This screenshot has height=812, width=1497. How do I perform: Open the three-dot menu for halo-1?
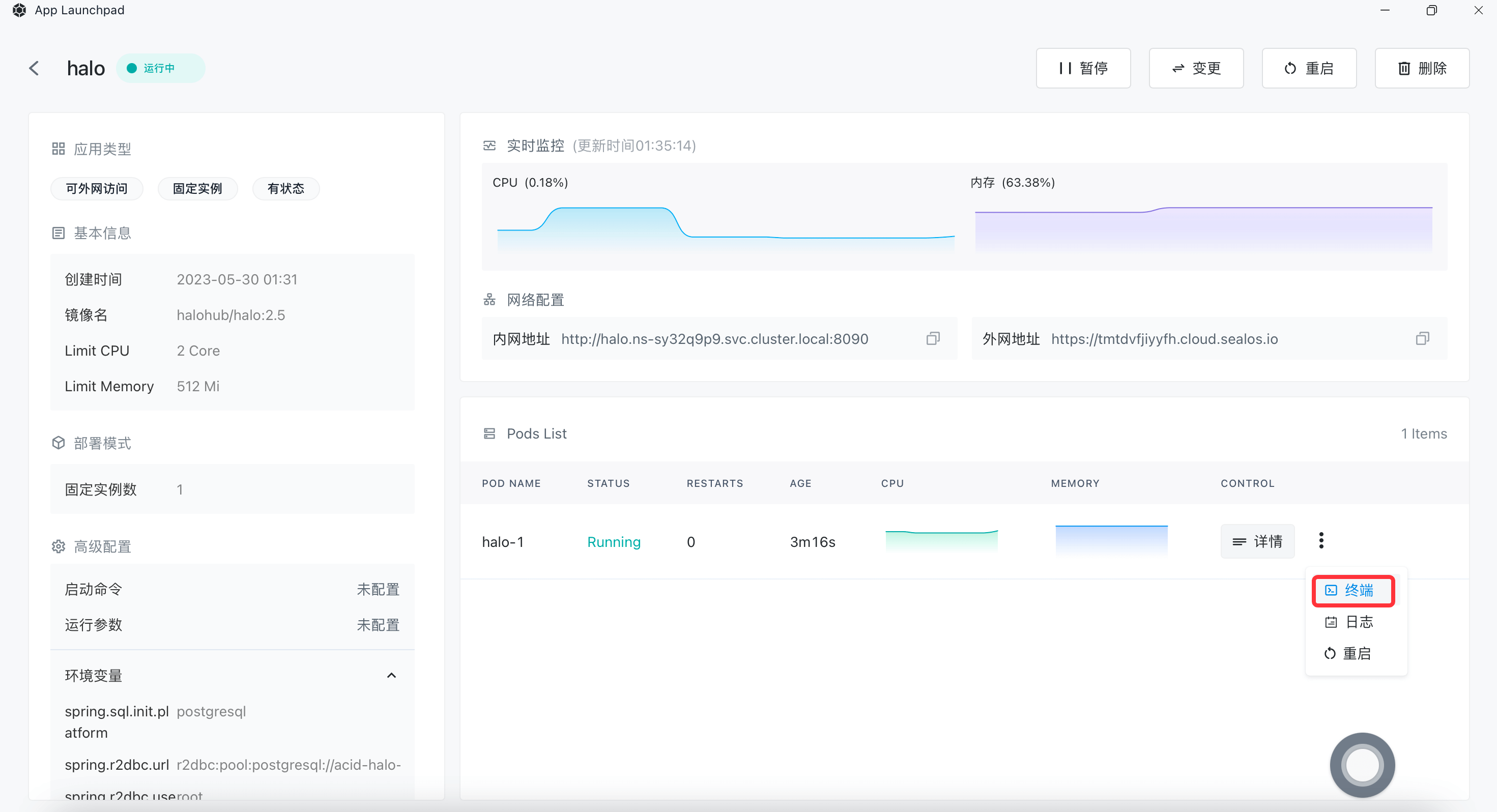(x=1321, y=540)
